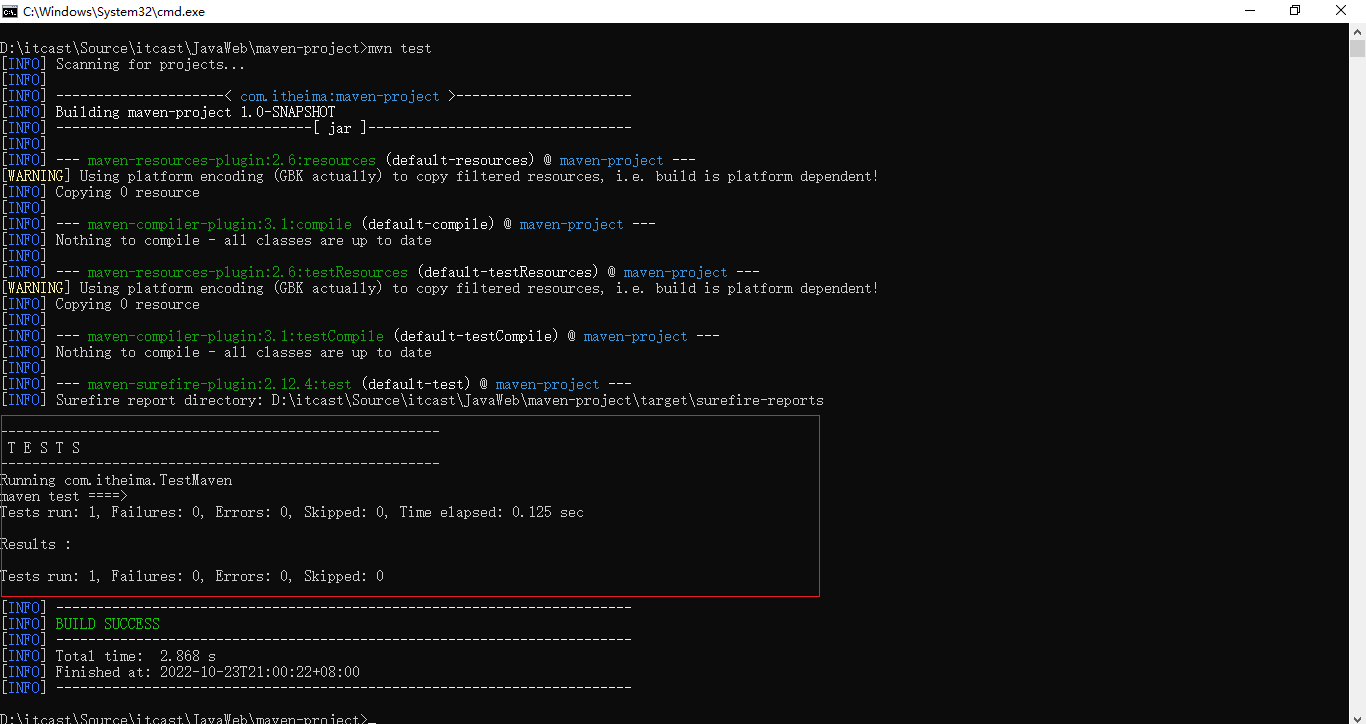
Task: Click the 'Total time: 2.868 s' line
Action: (x=135, y=656)
